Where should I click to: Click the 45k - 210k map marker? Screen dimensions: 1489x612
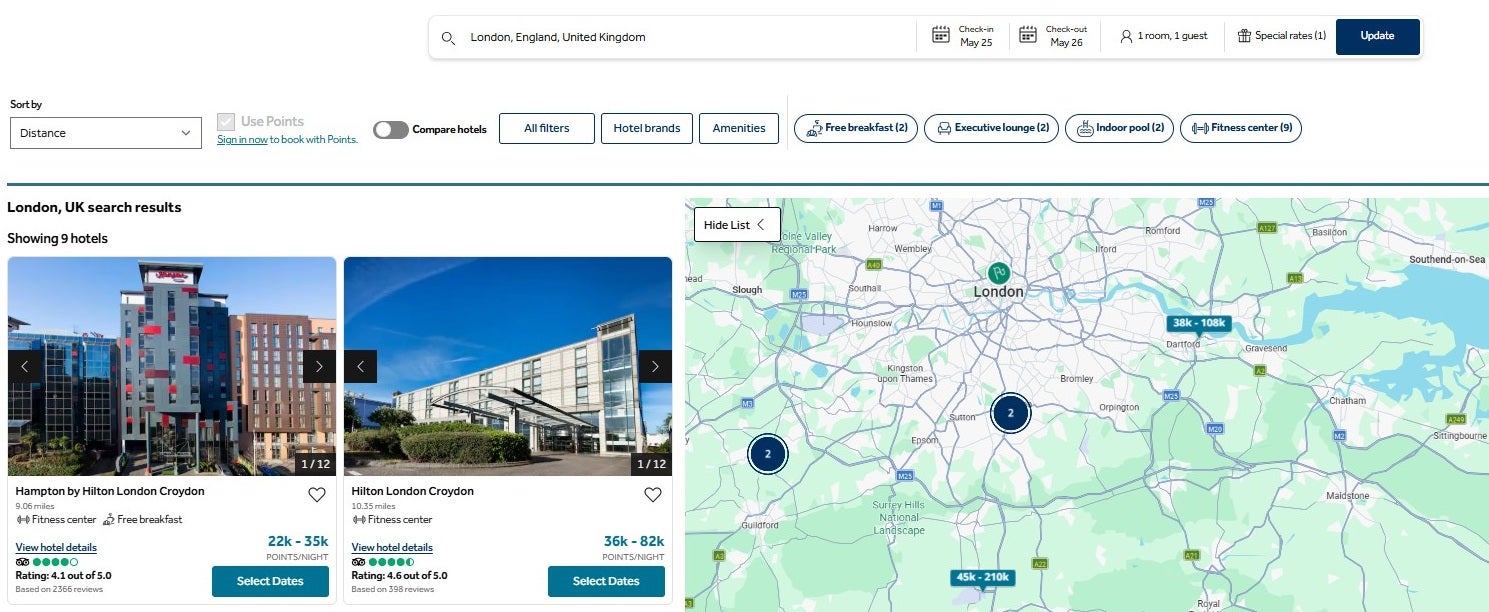pos(983,579)
